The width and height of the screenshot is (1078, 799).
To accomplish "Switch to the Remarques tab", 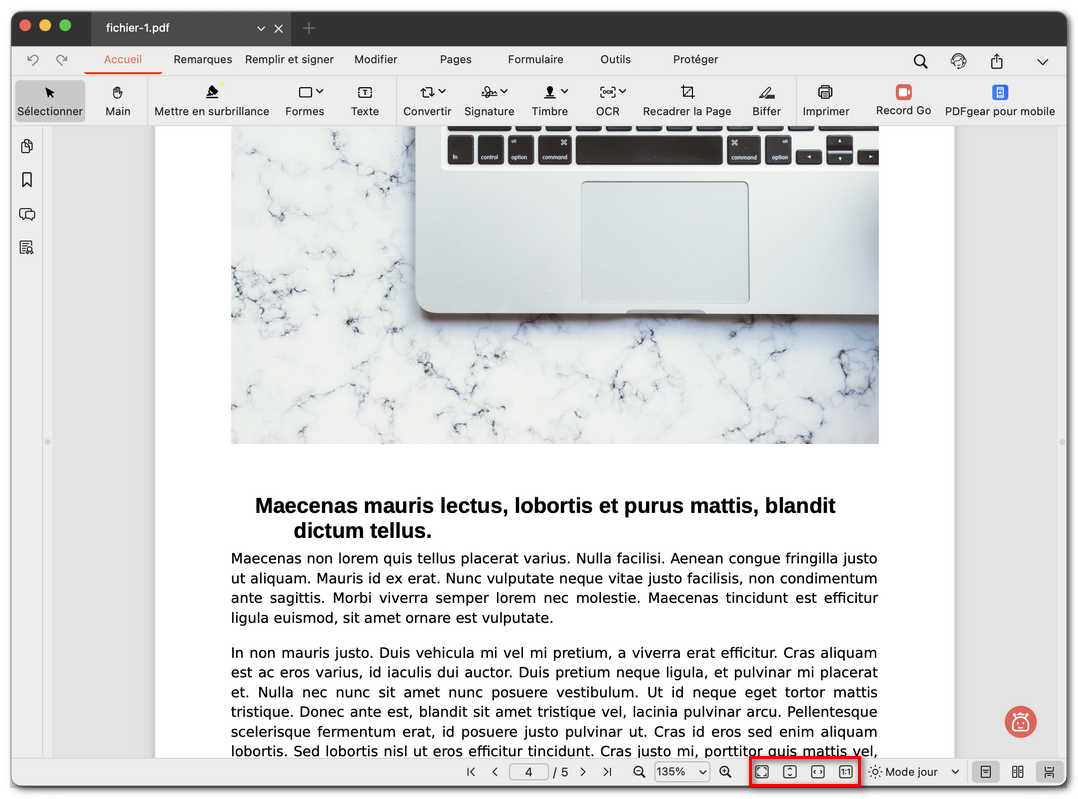I will click(202, 60).
